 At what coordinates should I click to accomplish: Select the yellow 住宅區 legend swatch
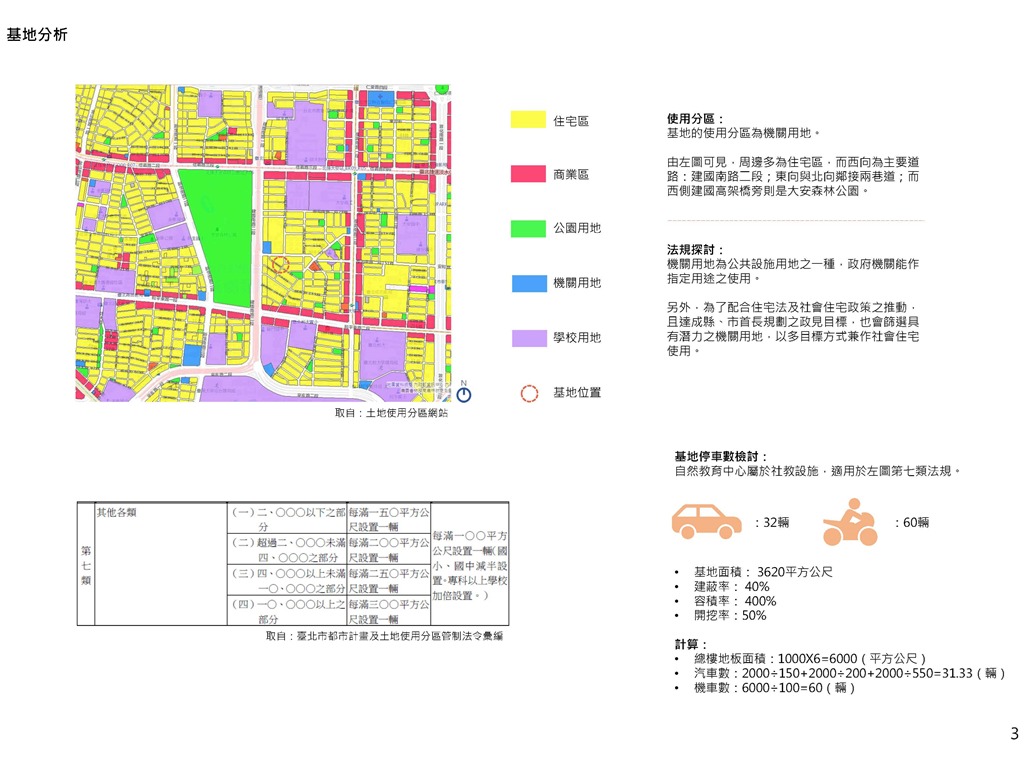click(528, 120)
